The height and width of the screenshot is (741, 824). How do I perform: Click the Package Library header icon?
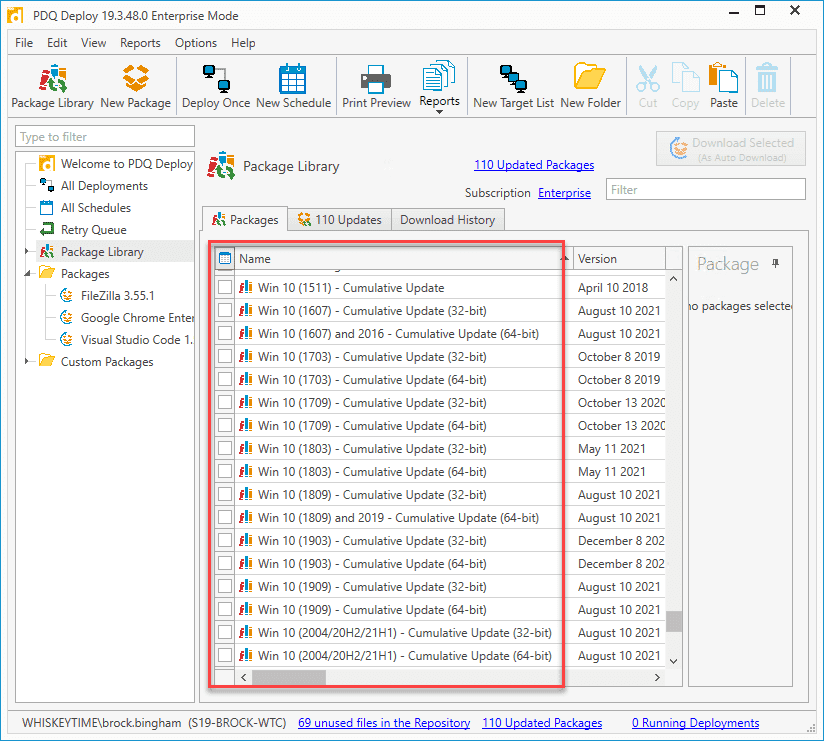(221, 166)
